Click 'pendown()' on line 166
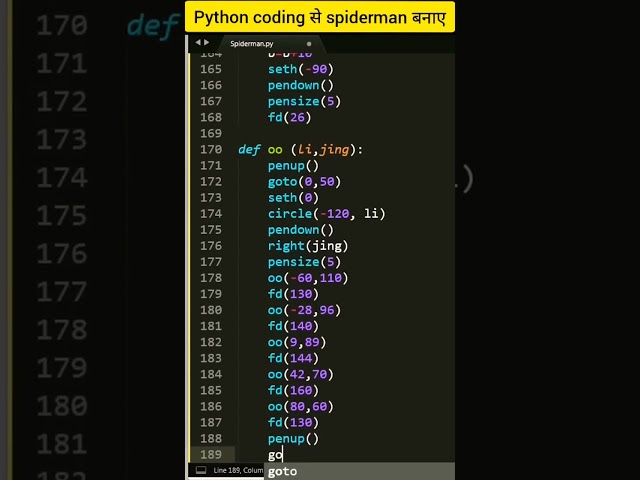The height and width of the screenshot is (480, 640). pyautogui.click(x=301, y=85)
